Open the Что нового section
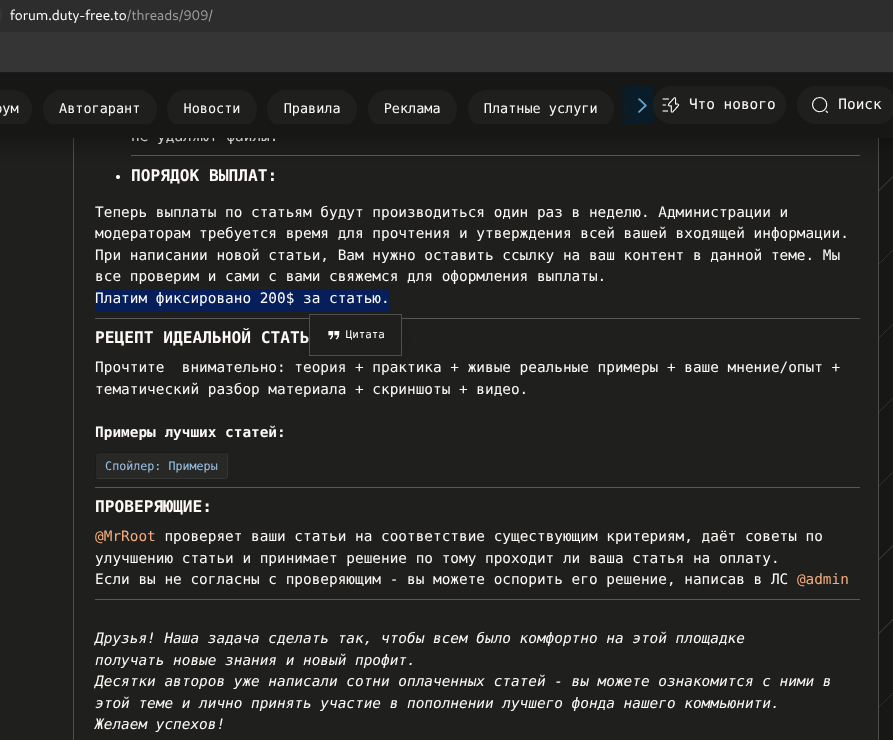 [x=719, y=105]
